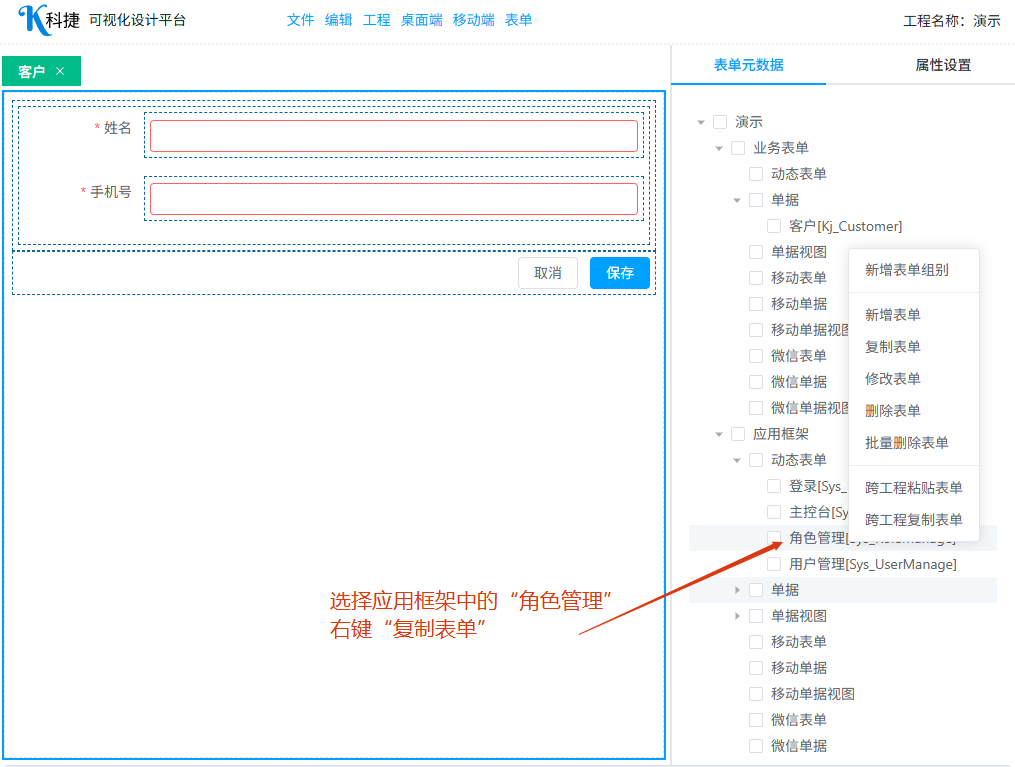Switch to the 属性设置 tab
The image size is (1015, 767).
click(942, 65)
